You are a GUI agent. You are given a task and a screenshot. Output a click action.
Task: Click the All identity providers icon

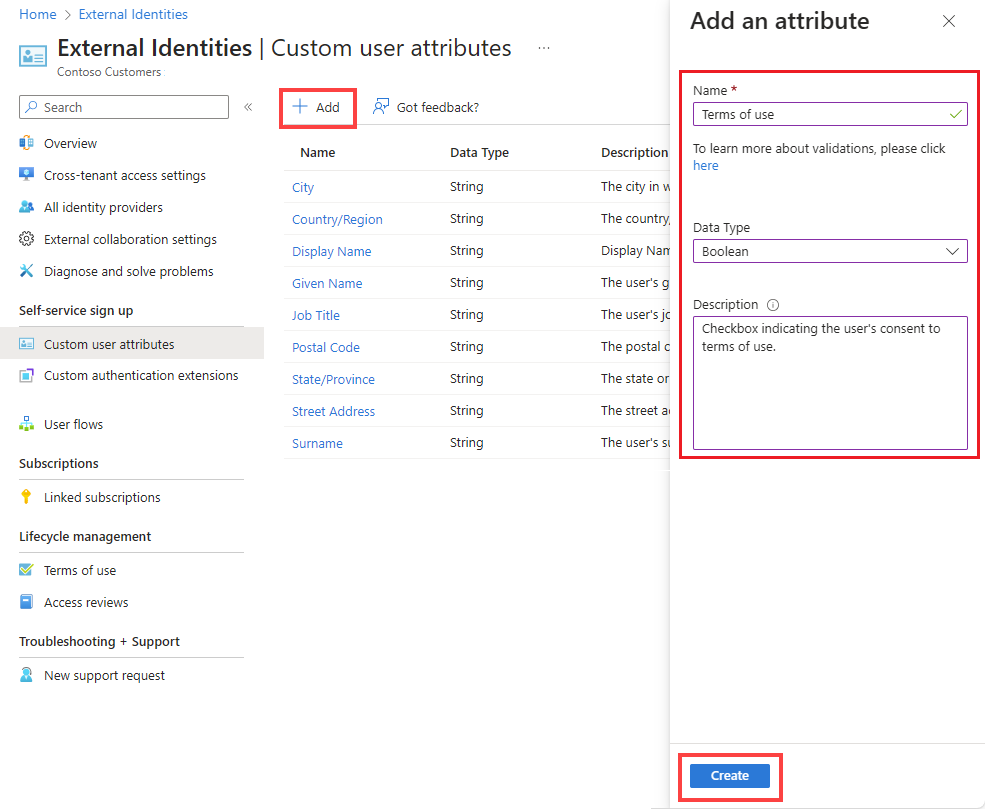click(x=27, y=207)
